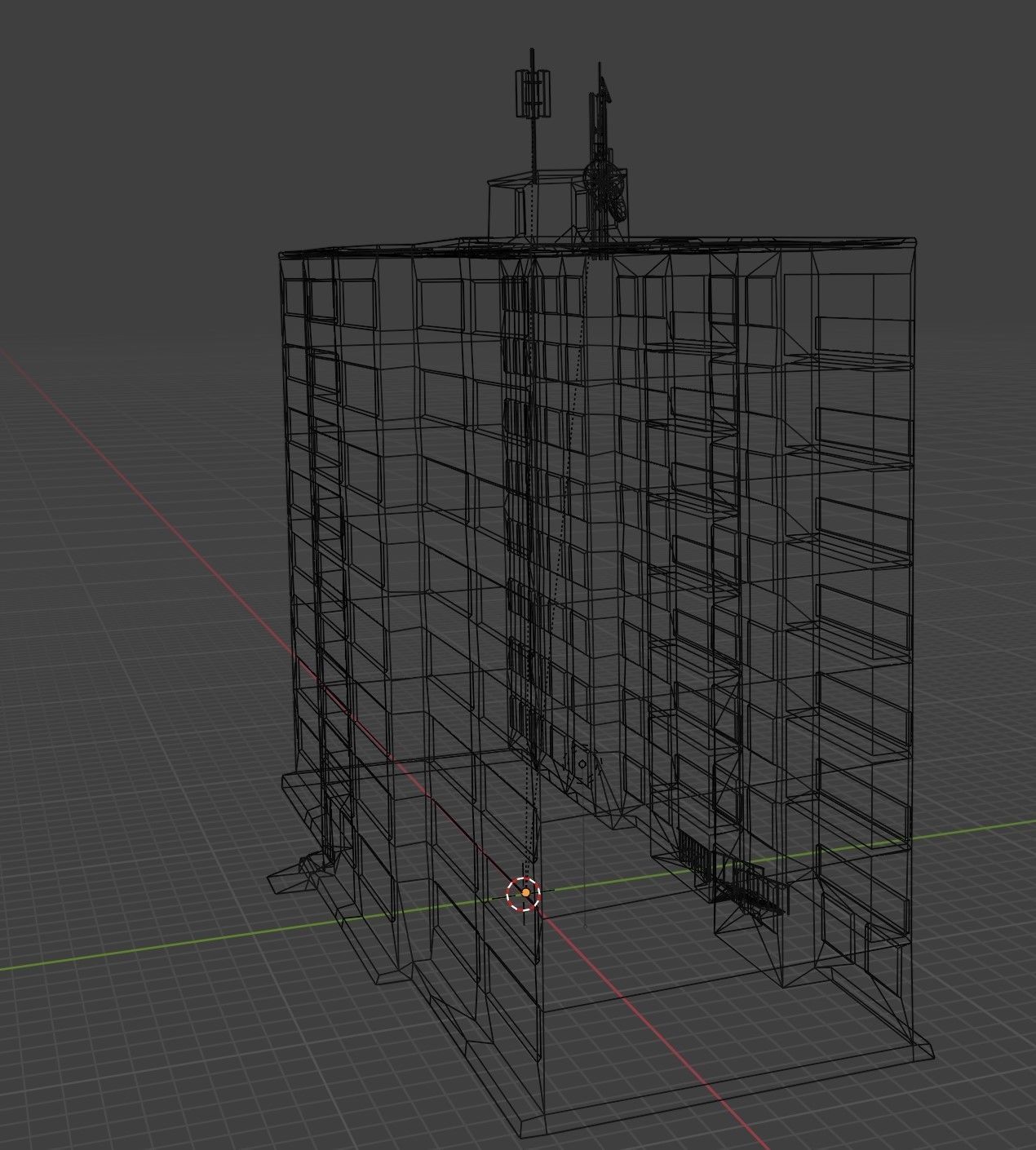Select the panel antenna mast on the roof
Screen dimensions: 1036x1150
pos(533,94)
